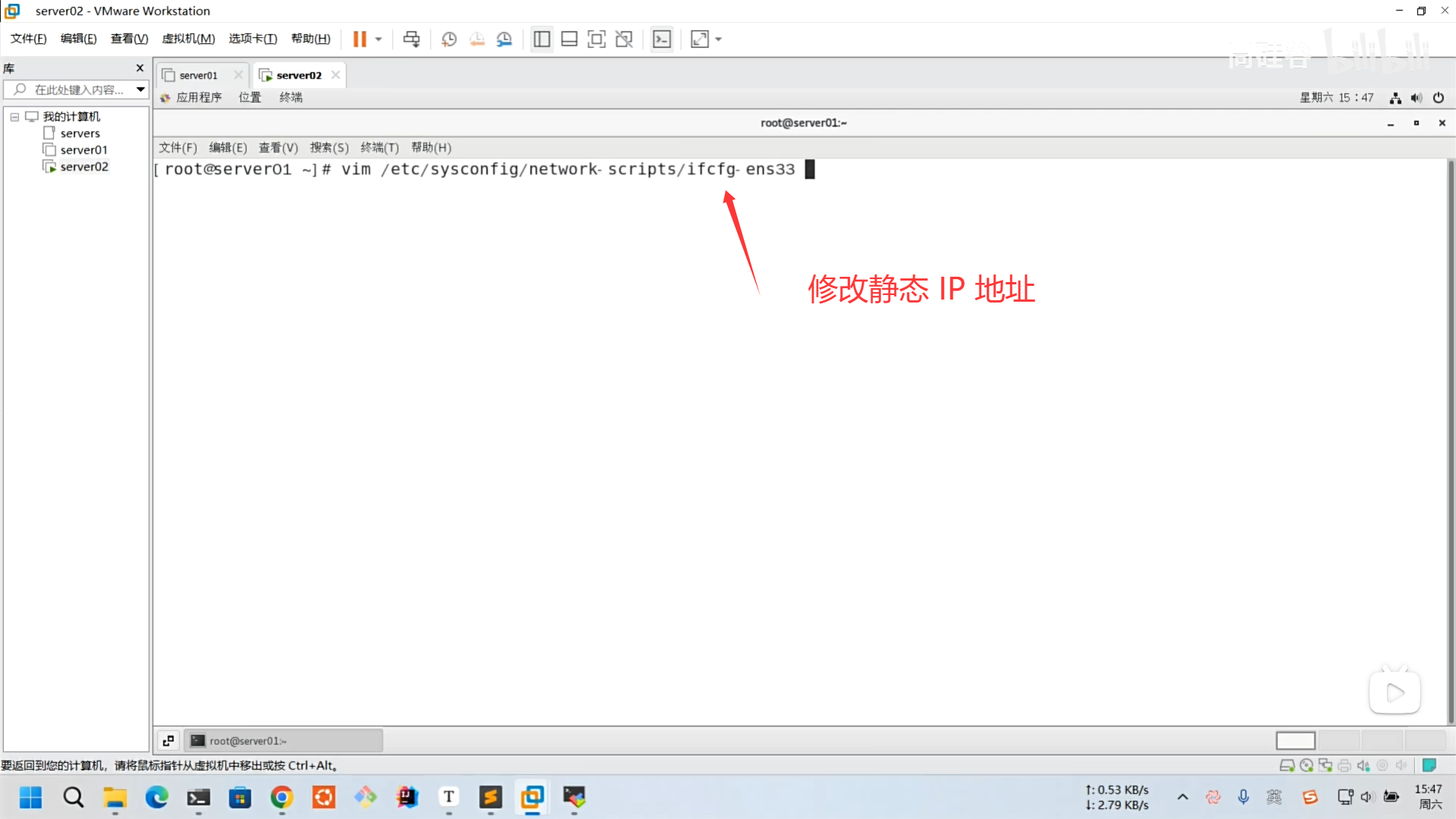This screenshot has height=819, width=1456.
Task: Open the power options dropdown arrow
Action: click(378, 39)
